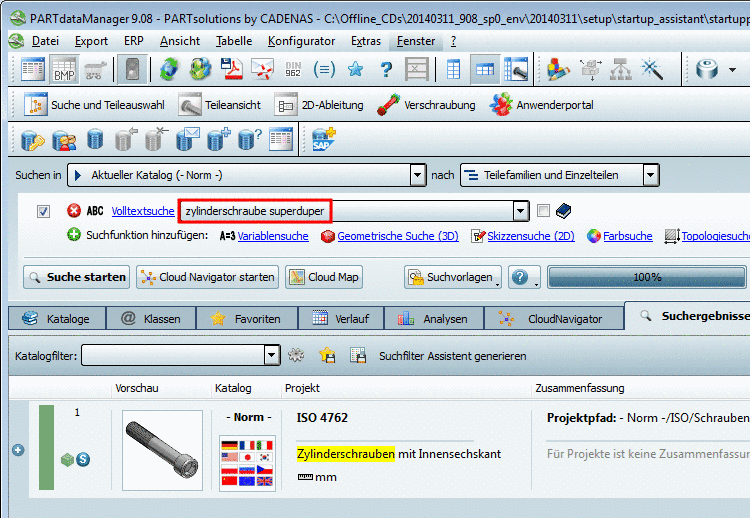This screenshot has width=750, height=518.
Task: Expand the ISO 4762 result row
Action: tap(18, 450)
